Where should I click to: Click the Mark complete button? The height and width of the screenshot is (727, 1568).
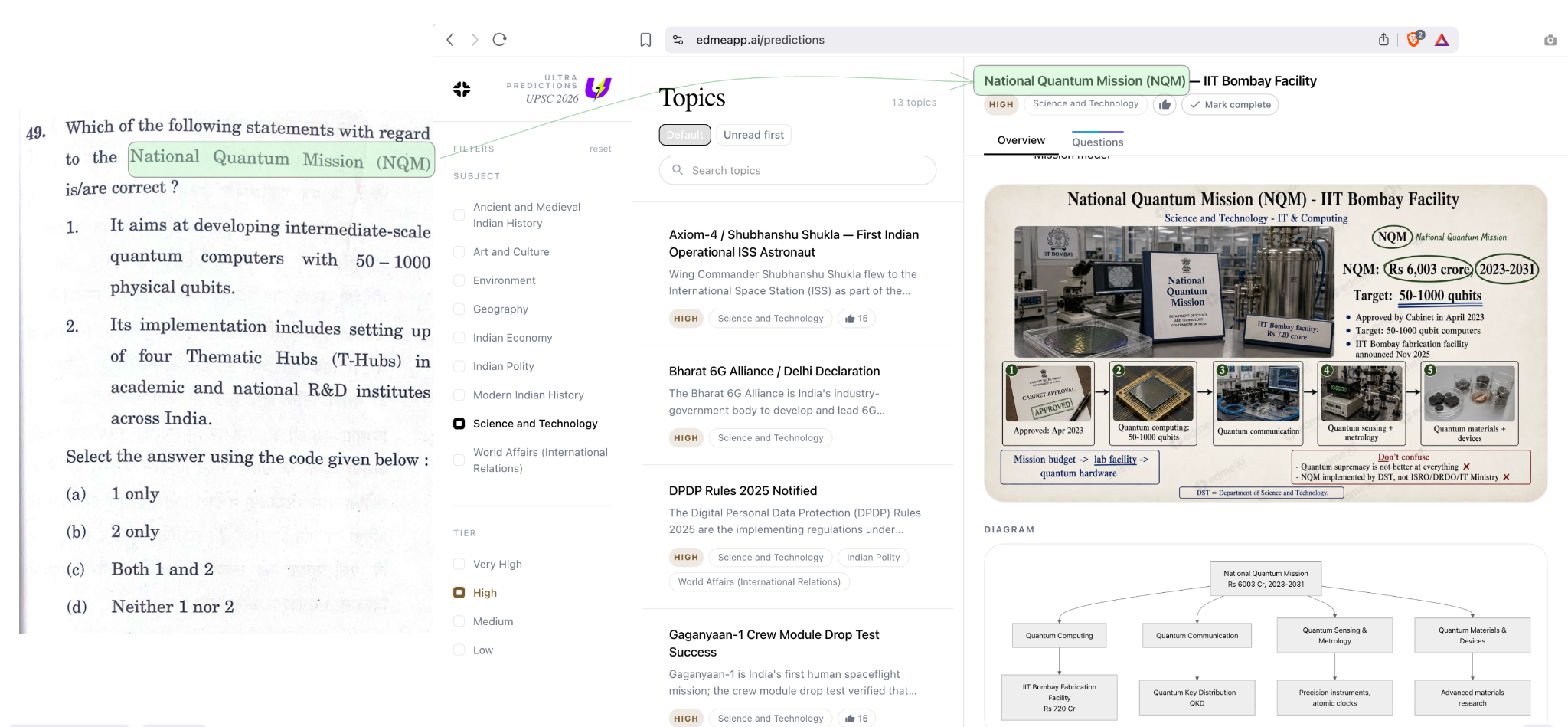pos(1230,105)
